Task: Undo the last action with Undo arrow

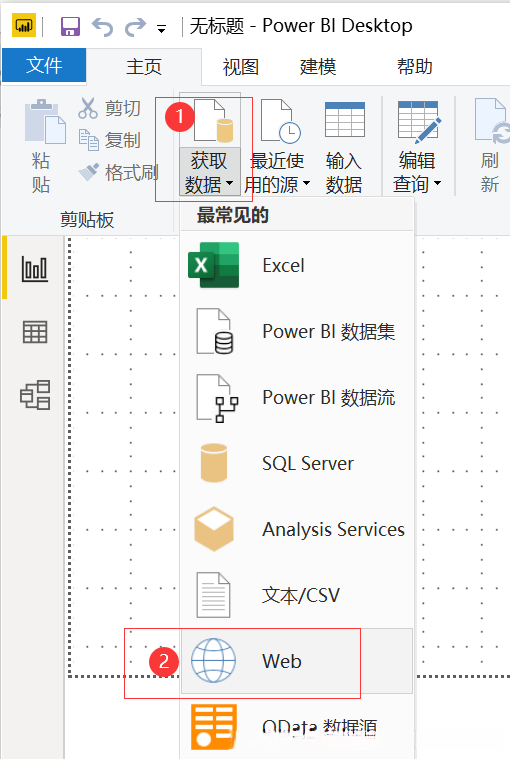Action: point(103,27)
